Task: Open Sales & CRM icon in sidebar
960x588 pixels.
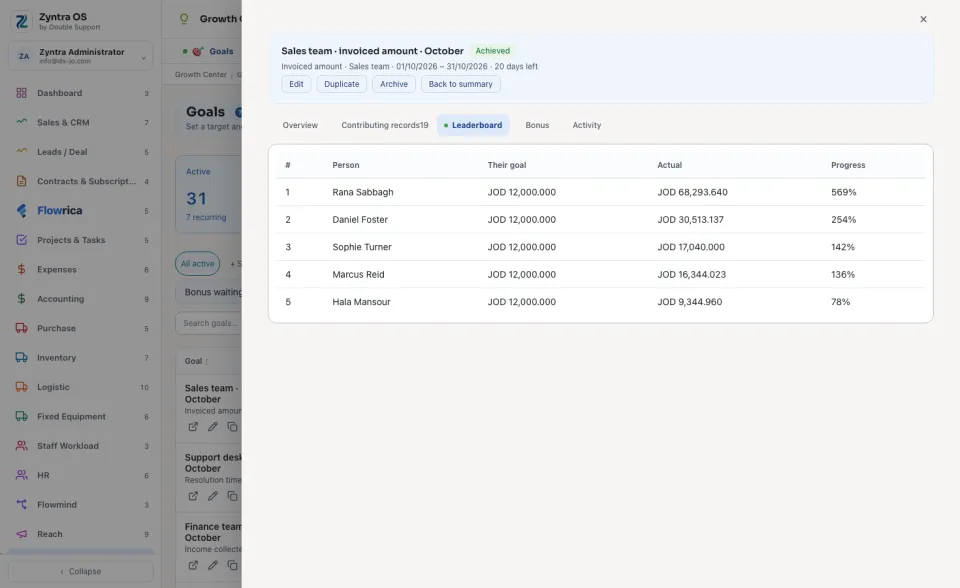Action: 21,122
